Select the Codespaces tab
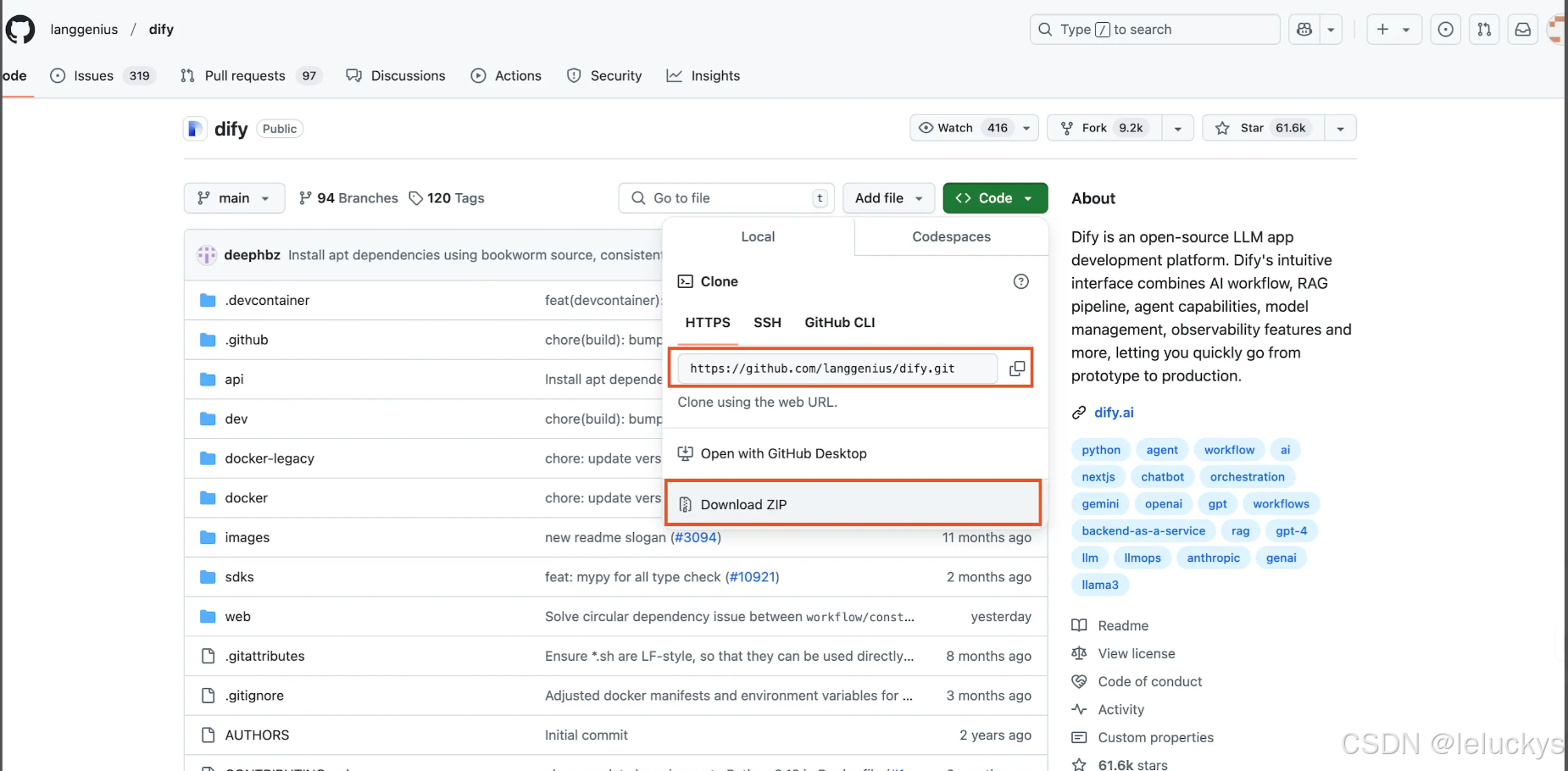 coord(951,237)
